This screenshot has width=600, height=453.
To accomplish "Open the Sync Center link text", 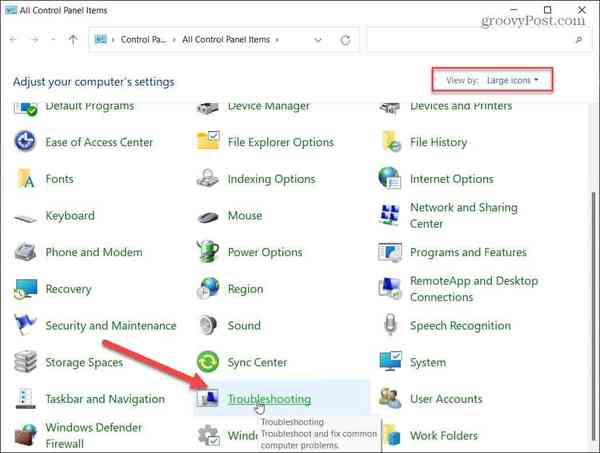I will point(257,362).
